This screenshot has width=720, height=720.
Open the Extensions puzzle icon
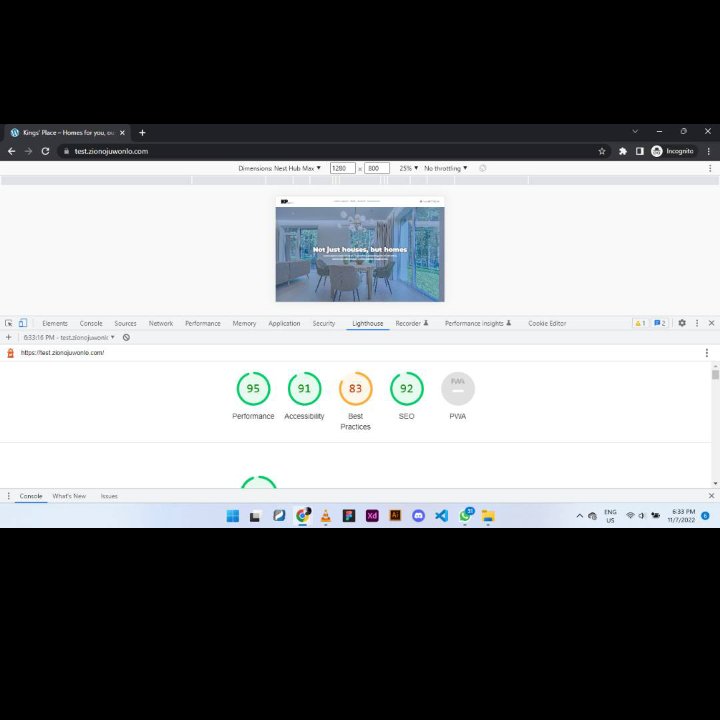click(x=623, y=151)
